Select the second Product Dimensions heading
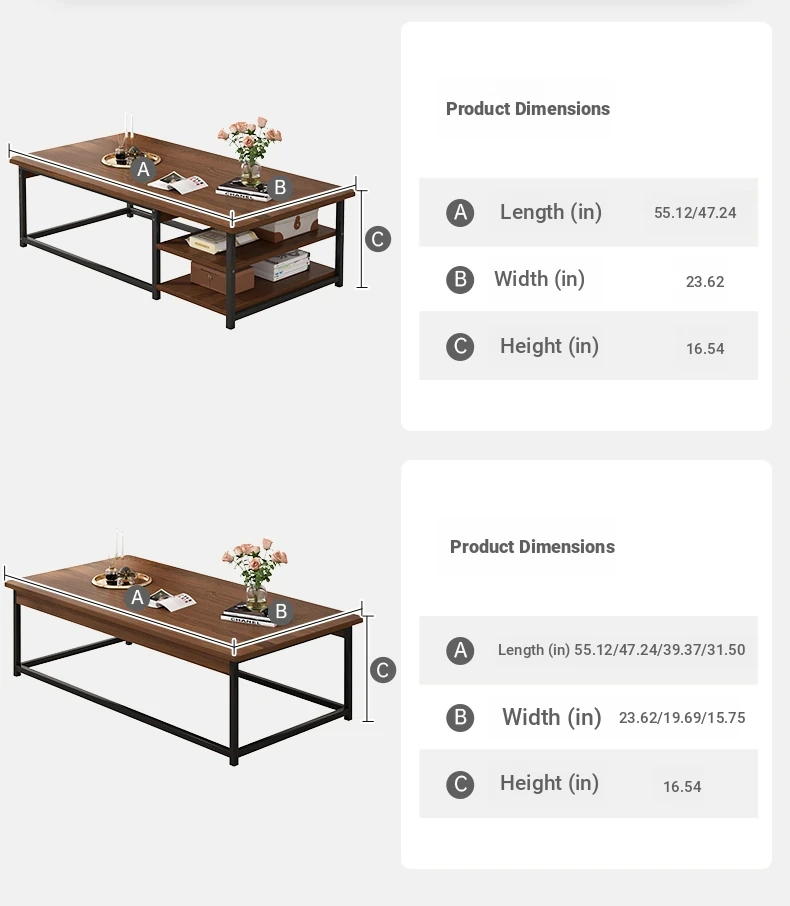The width and height of the screenshot is (790, 906). [532, 547]
